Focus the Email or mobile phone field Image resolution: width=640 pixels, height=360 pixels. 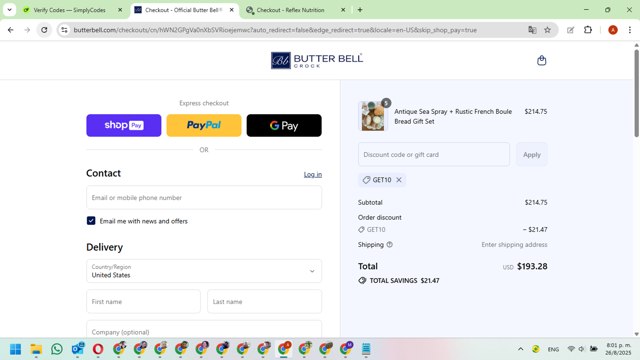click(204, 198)
